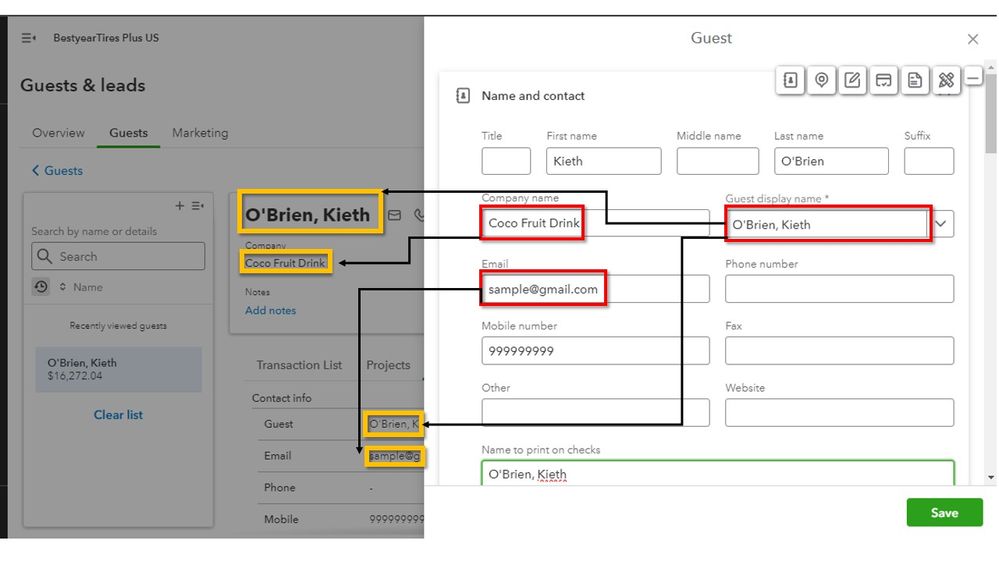Edit the First name field Kieth
Image resolution: width=999 pixels, height=562 pixels.
[603, 161]
